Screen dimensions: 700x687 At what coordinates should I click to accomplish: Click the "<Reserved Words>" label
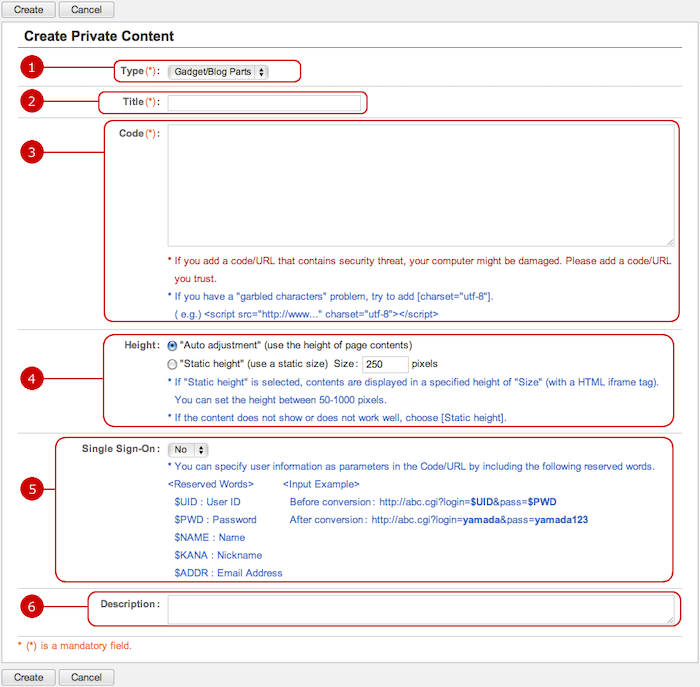pos(211,484)
